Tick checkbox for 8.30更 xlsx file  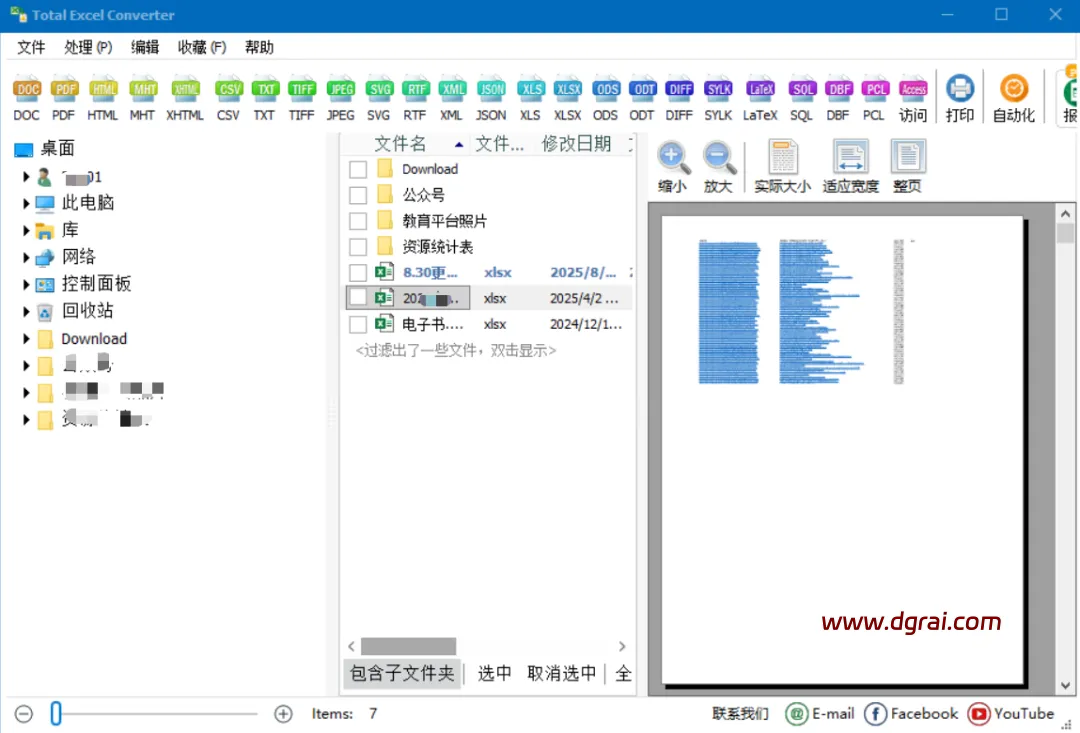pyautogui.click(x=358, y=273)
